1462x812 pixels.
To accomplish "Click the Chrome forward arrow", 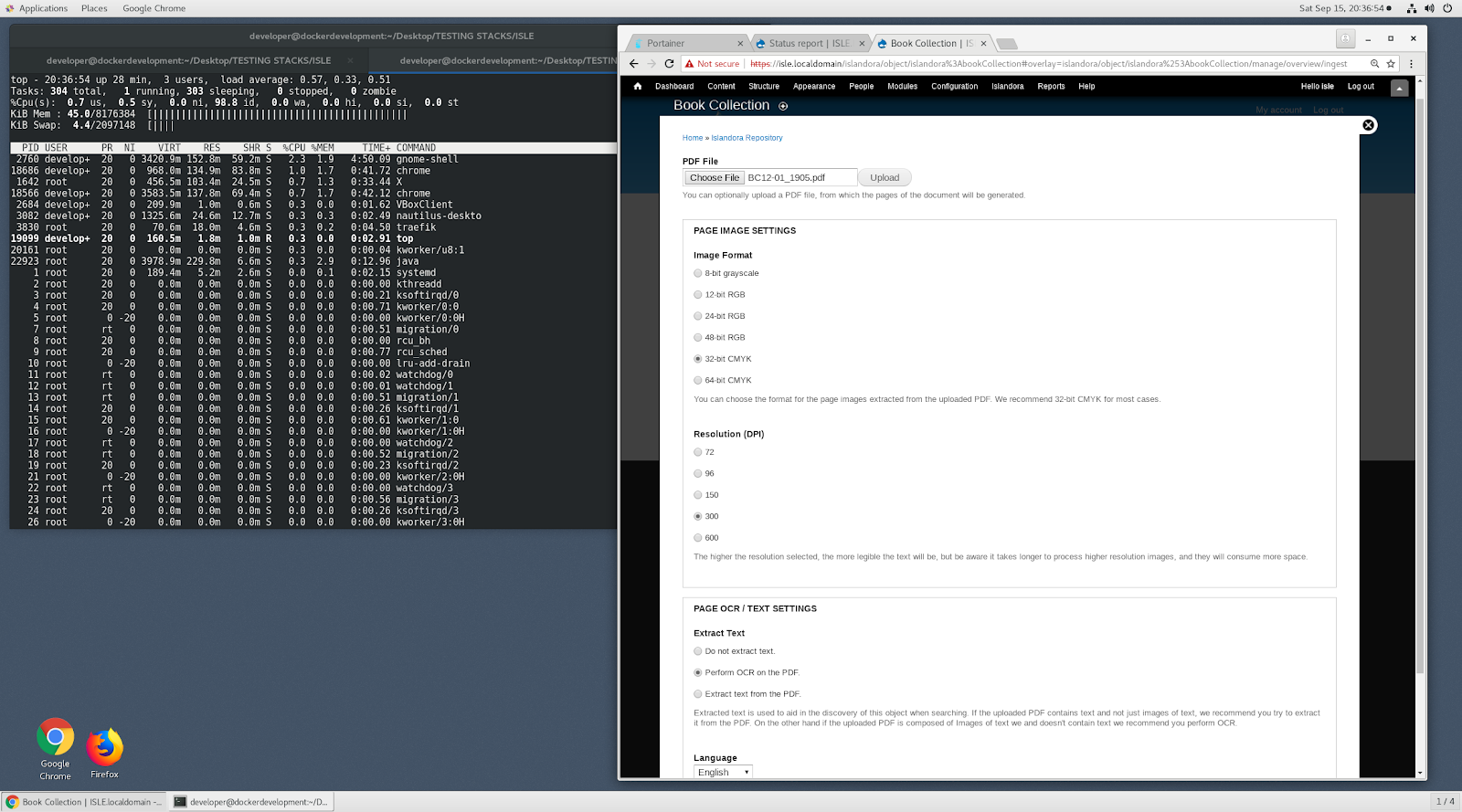I will click(x=652, y=64).
